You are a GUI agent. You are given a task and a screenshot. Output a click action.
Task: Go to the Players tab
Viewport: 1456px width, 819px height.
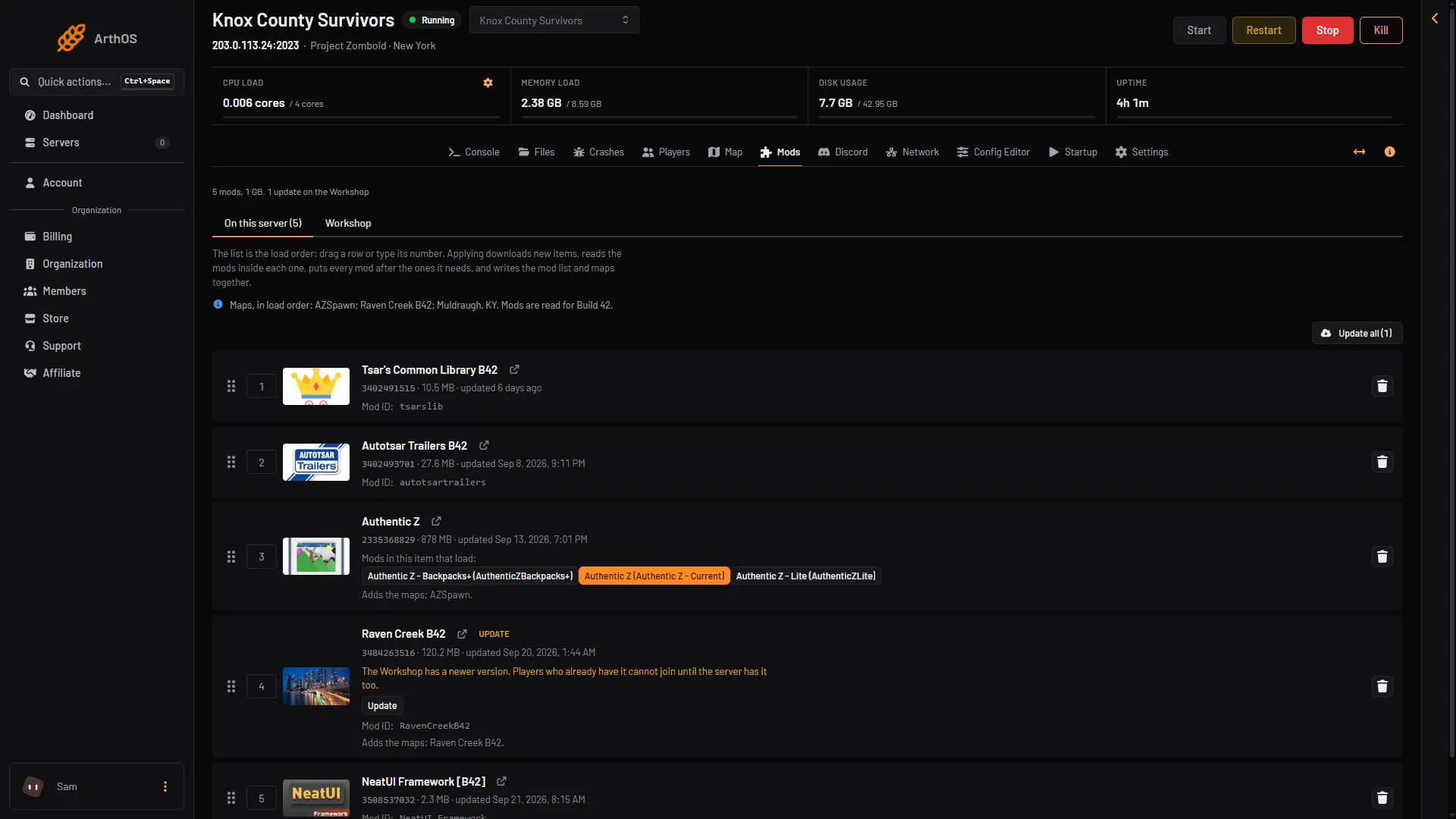point(666,152)
